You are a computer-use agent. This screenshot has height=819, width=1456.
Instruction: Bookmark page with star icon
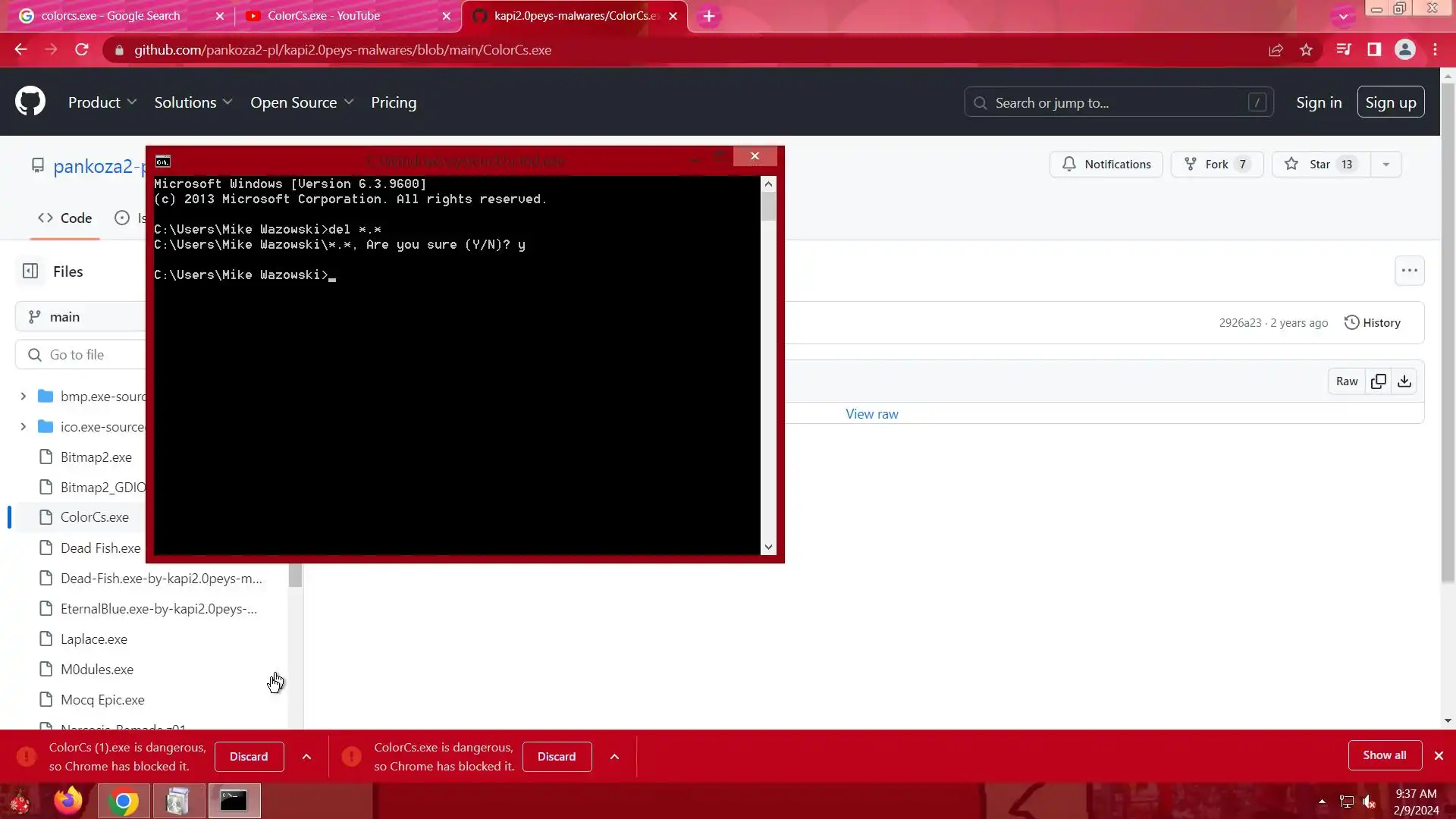pos(1306,50)
